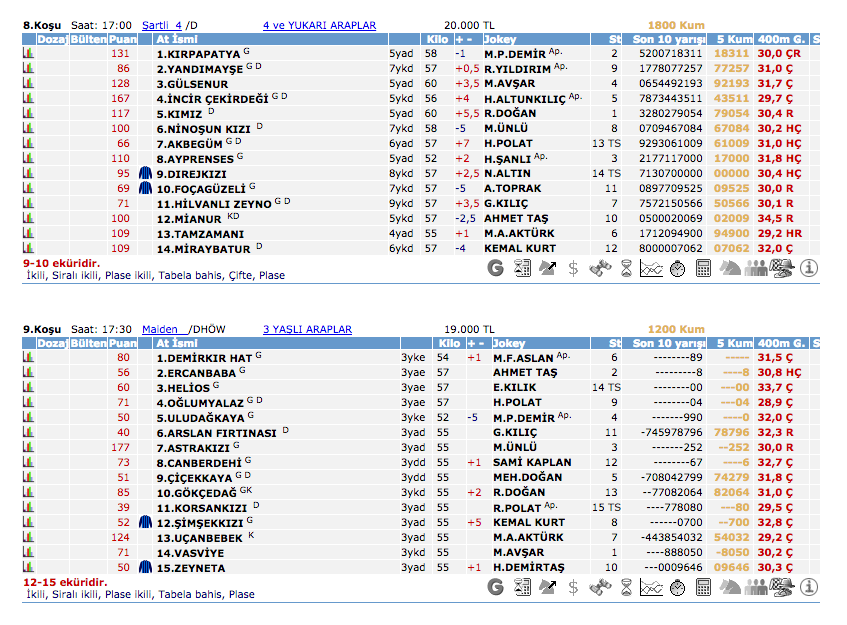The image size is (847, 625).
Task: Open the 3 YASLI ARAPLAR link
Action: pos(307,329)
